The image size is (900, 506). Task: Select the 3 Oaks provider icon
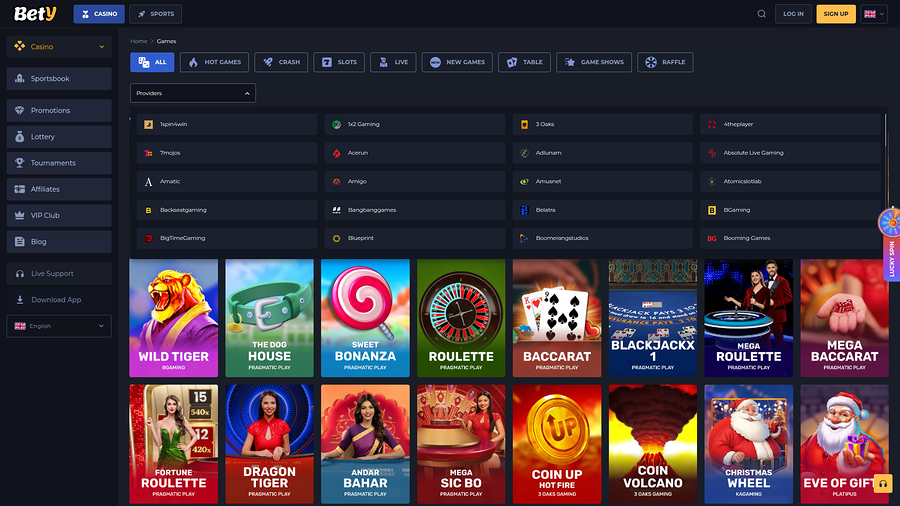pyautogui.click(x=524, y=124)
